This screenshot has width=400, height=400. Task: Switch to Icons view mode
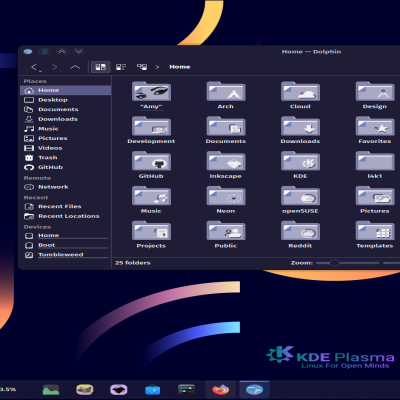100,67
